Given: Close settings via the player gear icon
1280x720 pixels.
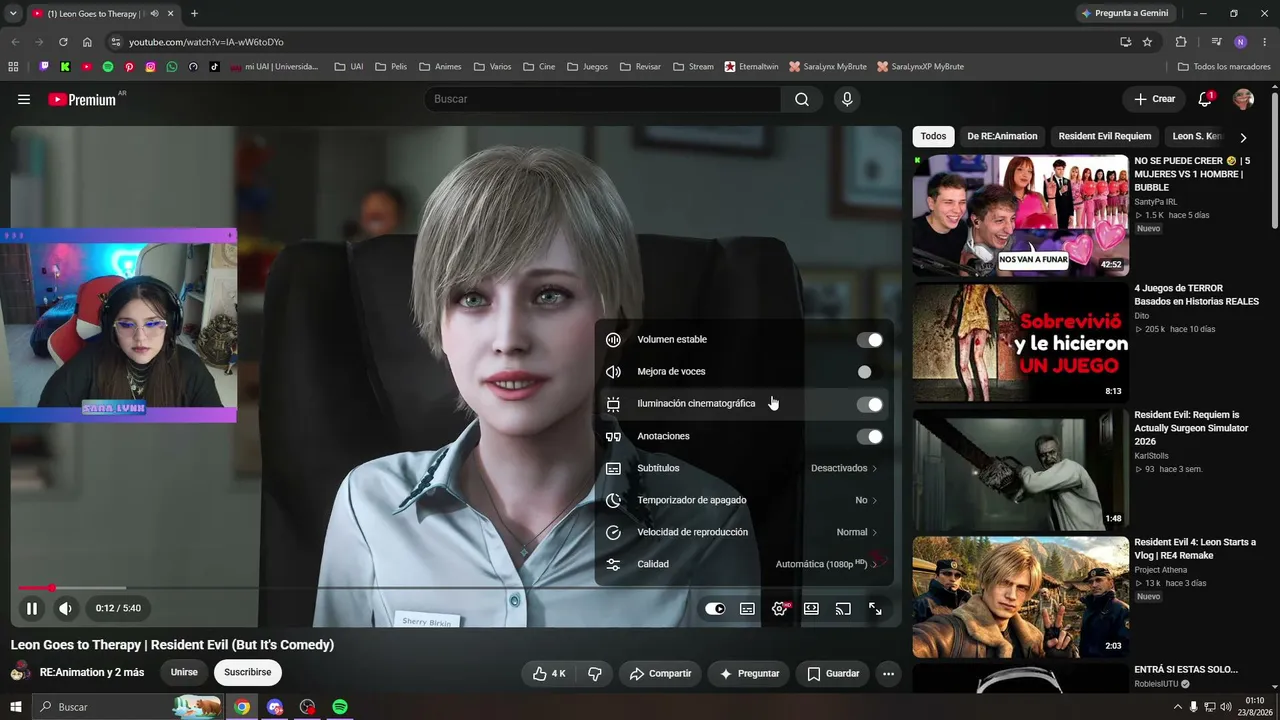Looking at the screenshot, I should point(780,608).
